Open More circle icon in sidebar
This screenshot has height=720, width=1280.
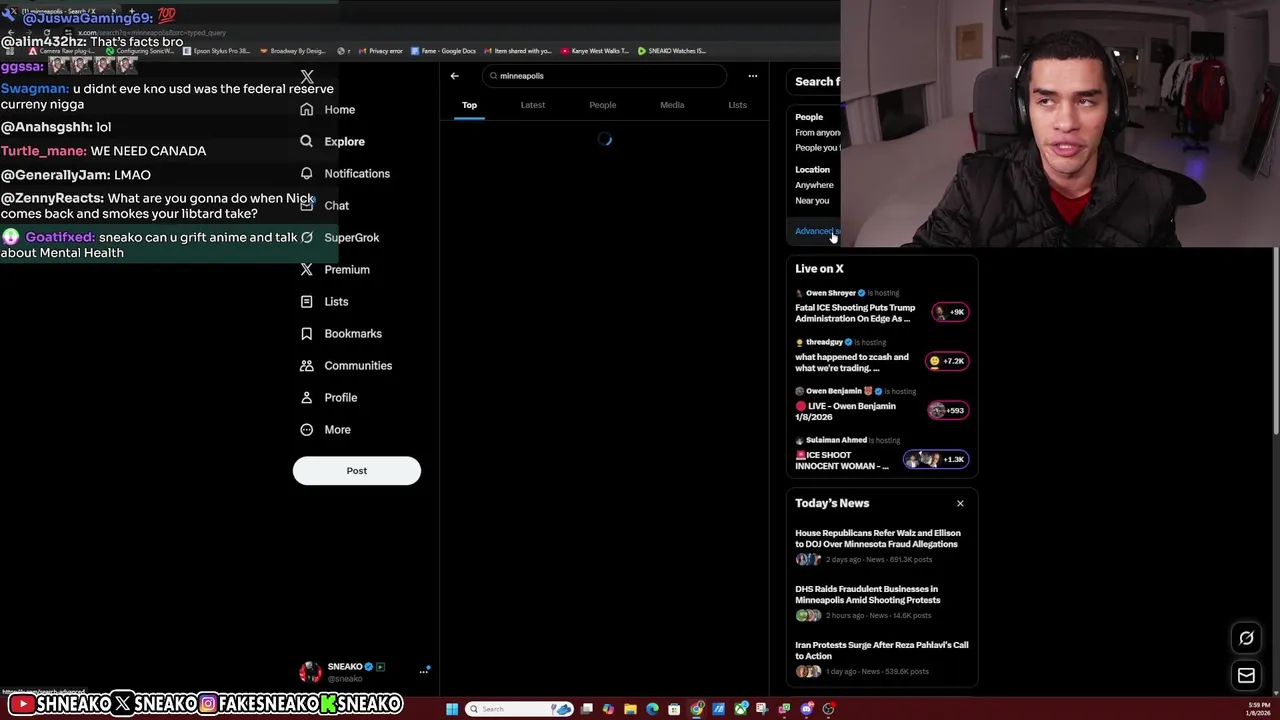click(307, 429)
